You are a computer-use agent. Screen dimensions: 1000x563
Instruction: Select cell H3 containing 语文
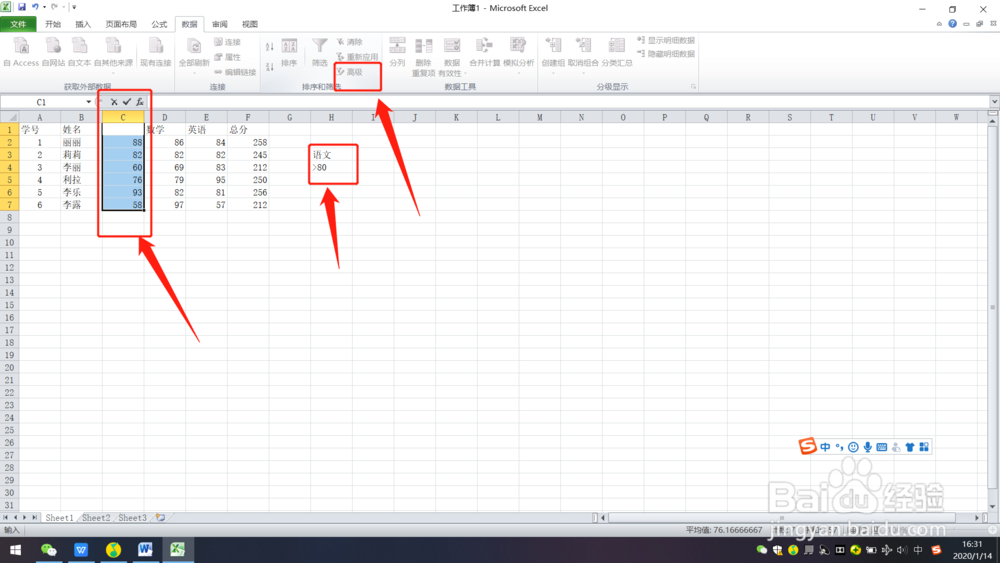(332, 155)
